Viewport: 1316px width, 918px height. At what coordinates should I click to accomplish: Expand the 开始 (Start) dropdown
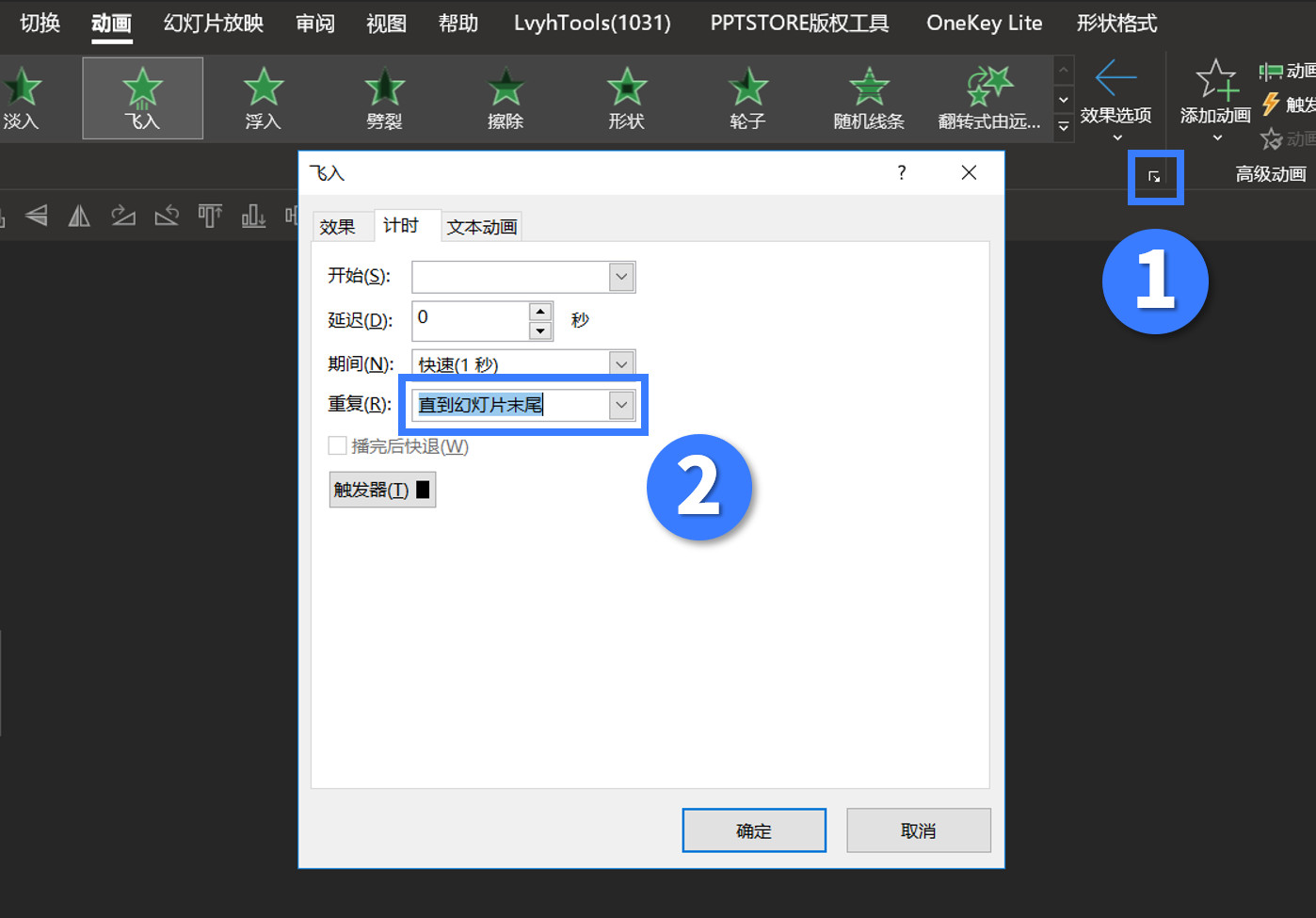(x=620, y=277)
